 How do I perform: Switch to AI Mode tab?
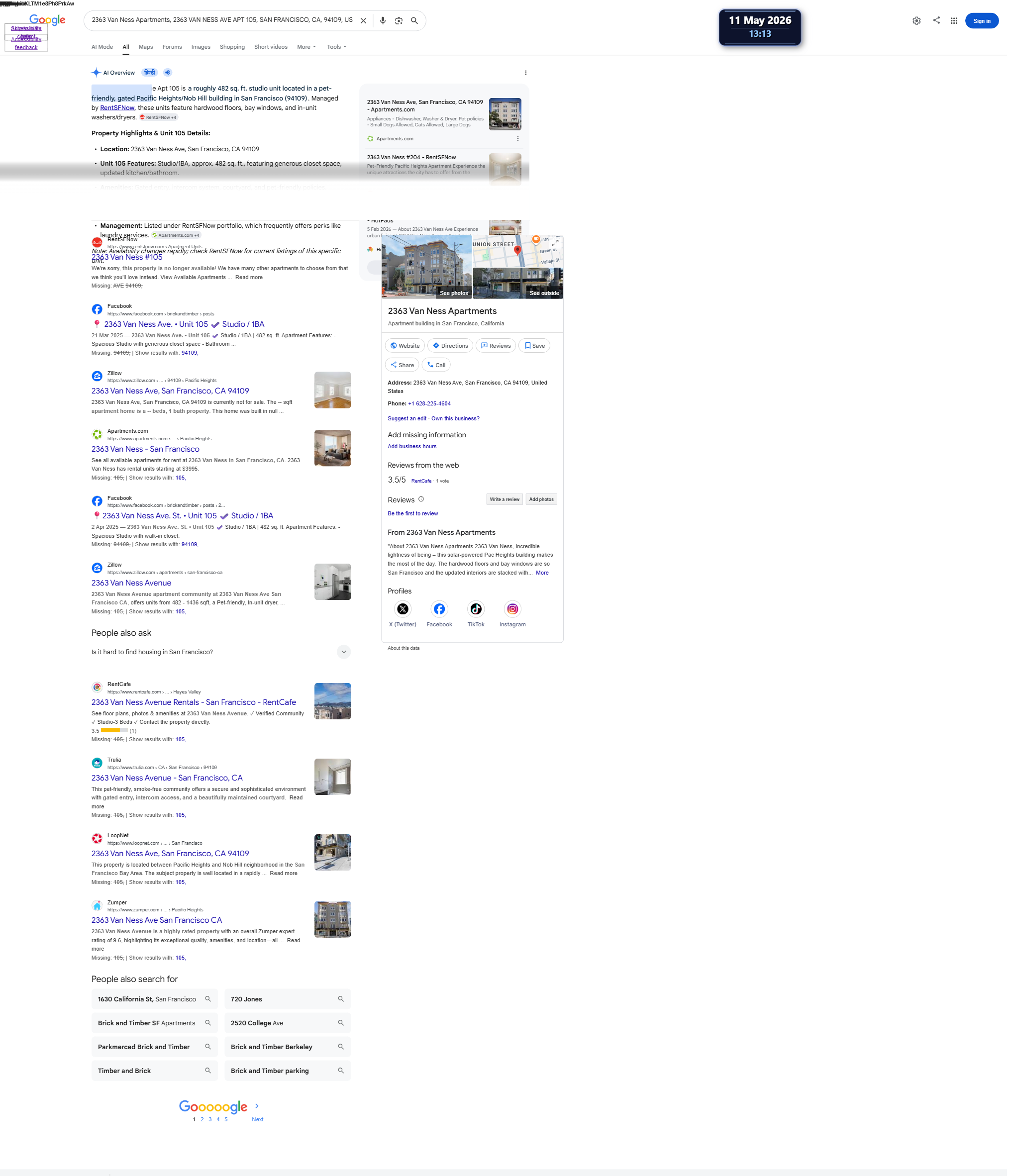pyautogui.click(x=102, y=47)
